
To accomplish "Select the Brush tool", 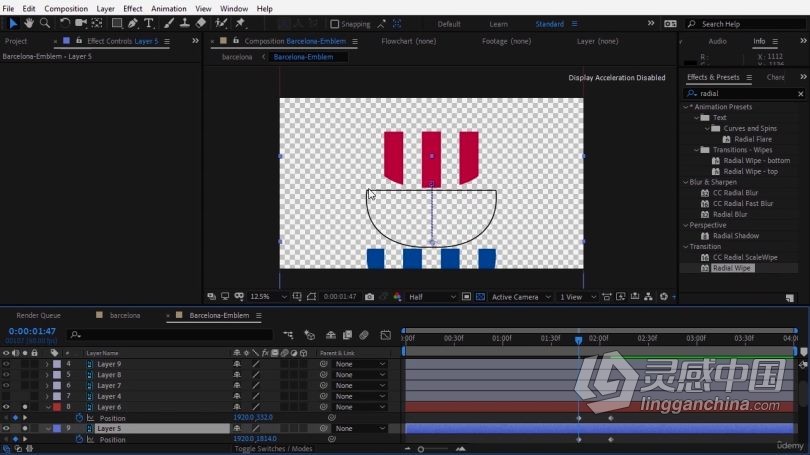I will coord(169,23).
